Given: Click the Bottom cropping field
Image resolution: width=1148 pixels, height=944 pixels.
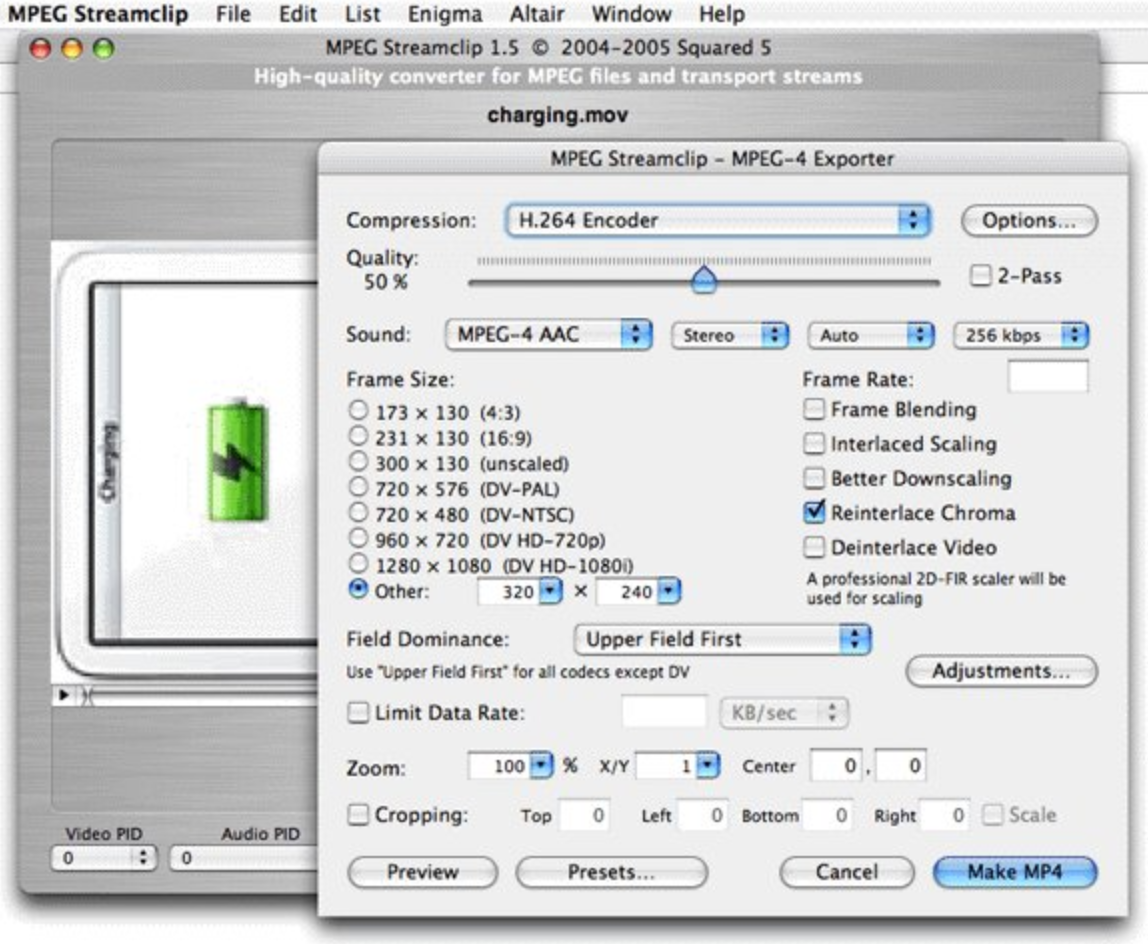Looking at the screenshot, I should click(827, 815).
